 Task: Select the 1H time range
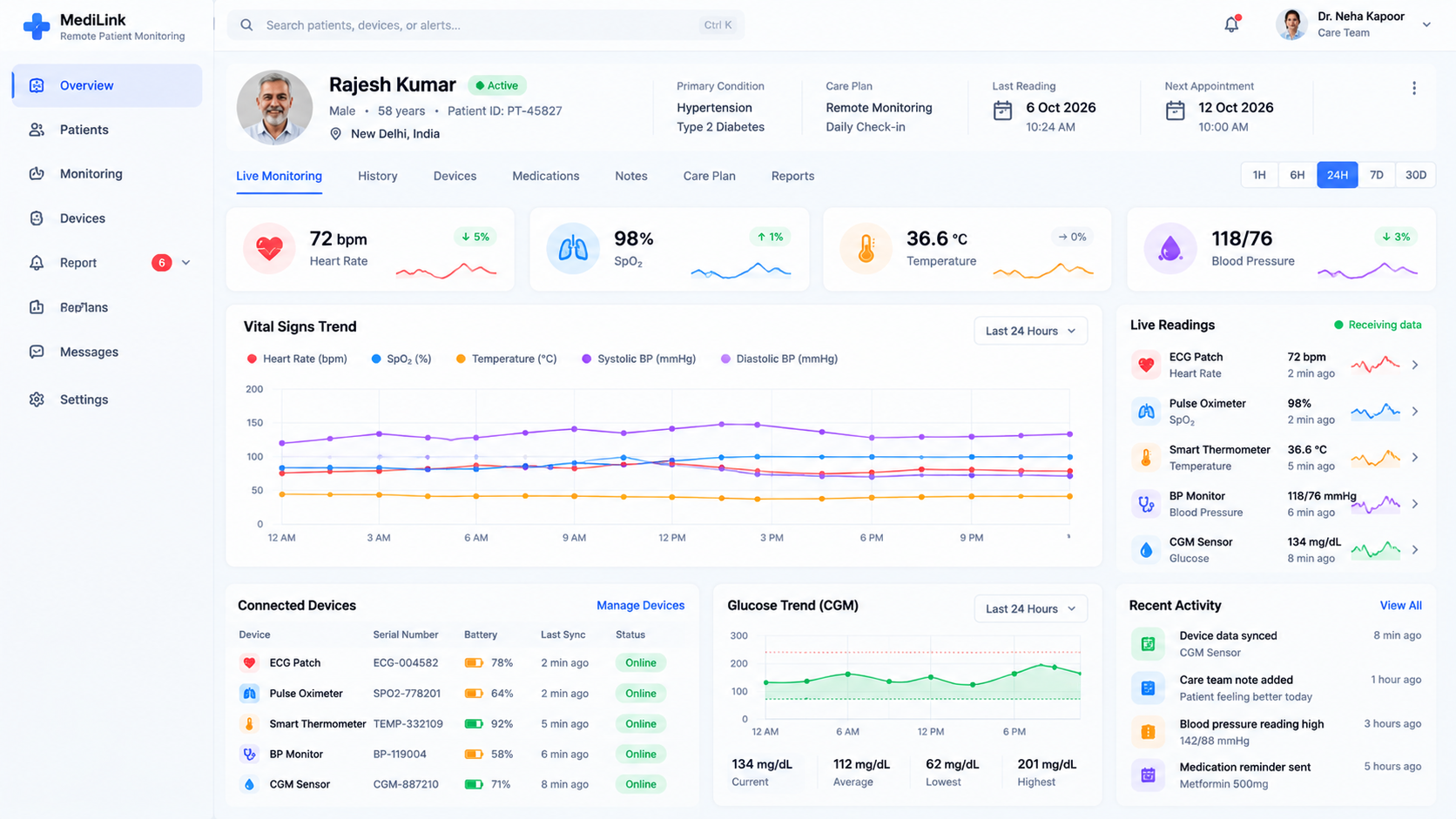1259,175
